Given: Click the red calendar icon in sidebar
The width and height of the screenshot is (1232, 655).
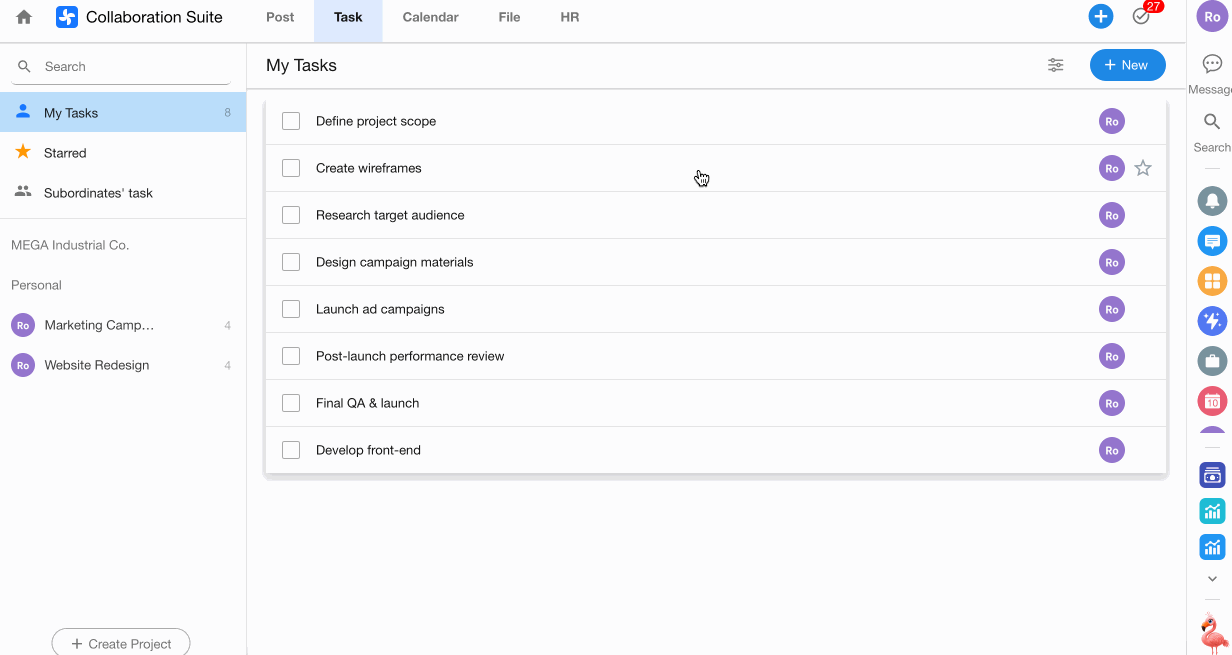Looking at the screenshot, I should click(1212, 401).
